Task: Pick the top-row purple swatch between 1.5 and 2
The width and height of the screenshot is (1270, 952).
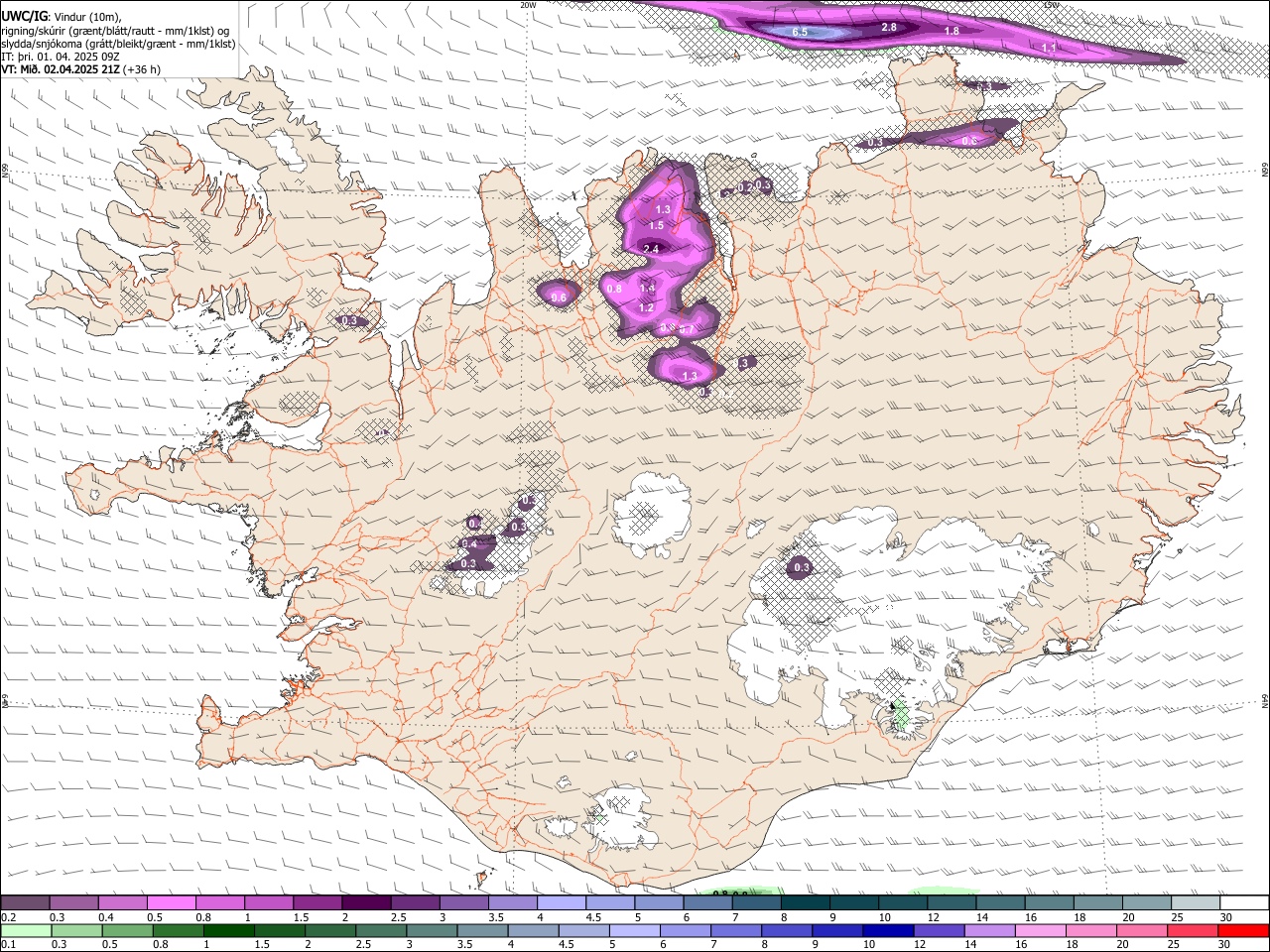Action: click(317, 902)
